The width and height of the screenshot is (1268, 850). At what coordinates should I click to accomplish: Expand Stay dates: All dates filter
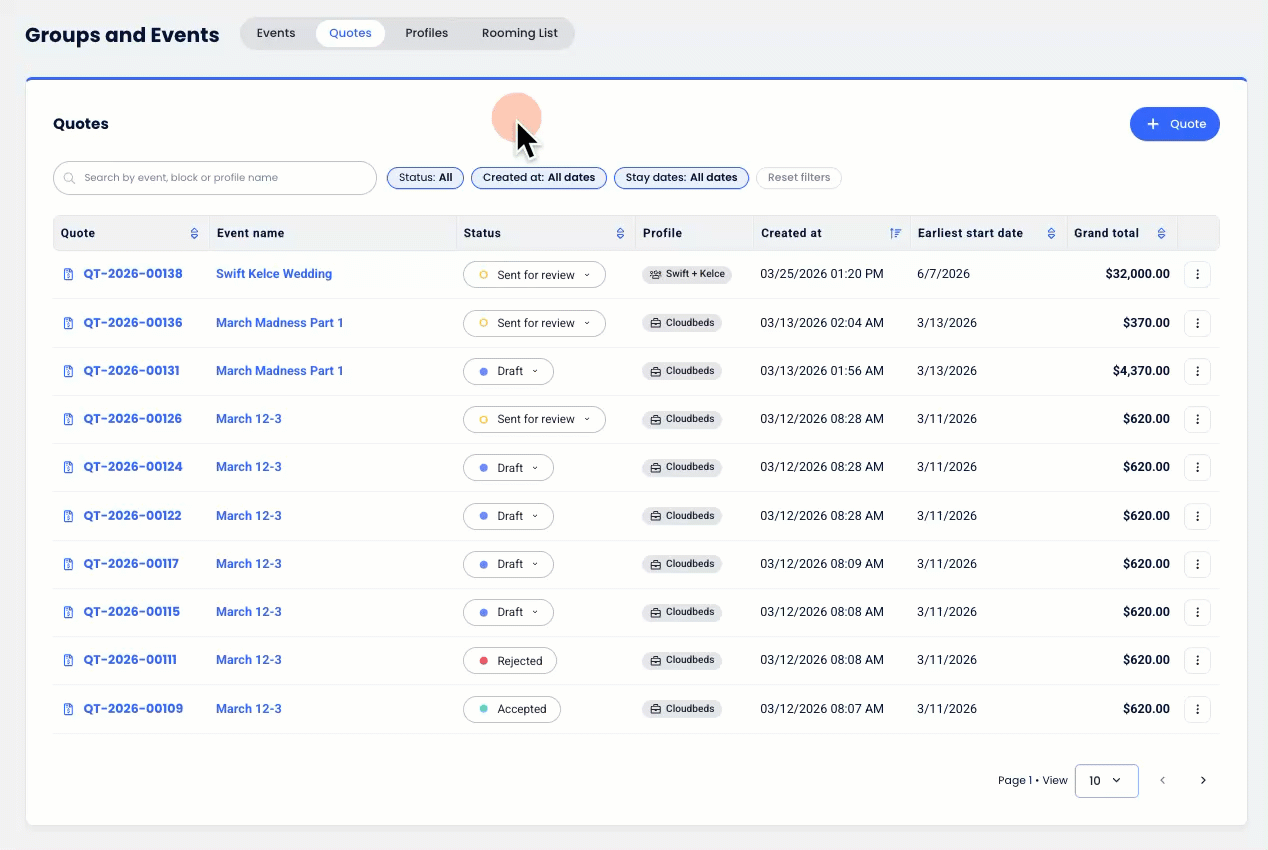click(681, 178)
